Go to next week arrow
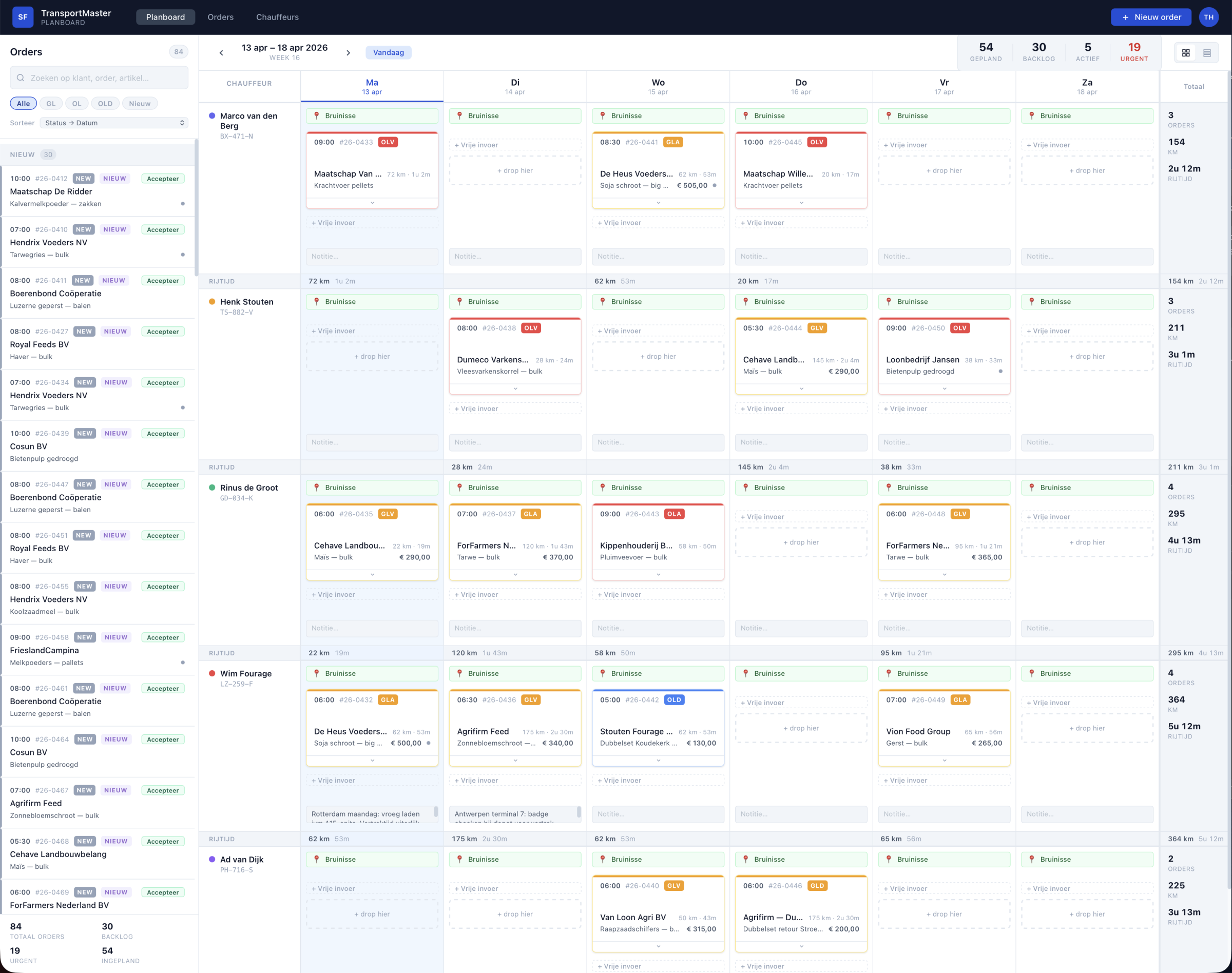1232x973 pixels. click(348, 53)
